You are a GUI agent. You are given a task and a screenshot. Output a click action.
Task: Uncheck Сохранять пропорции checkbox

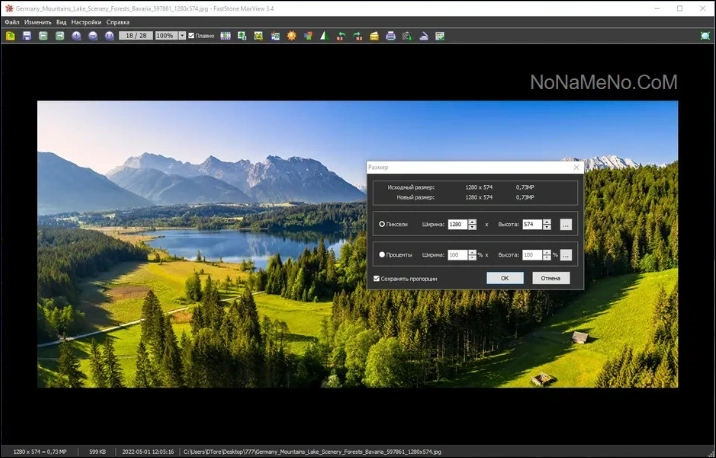tap(376, 279)
